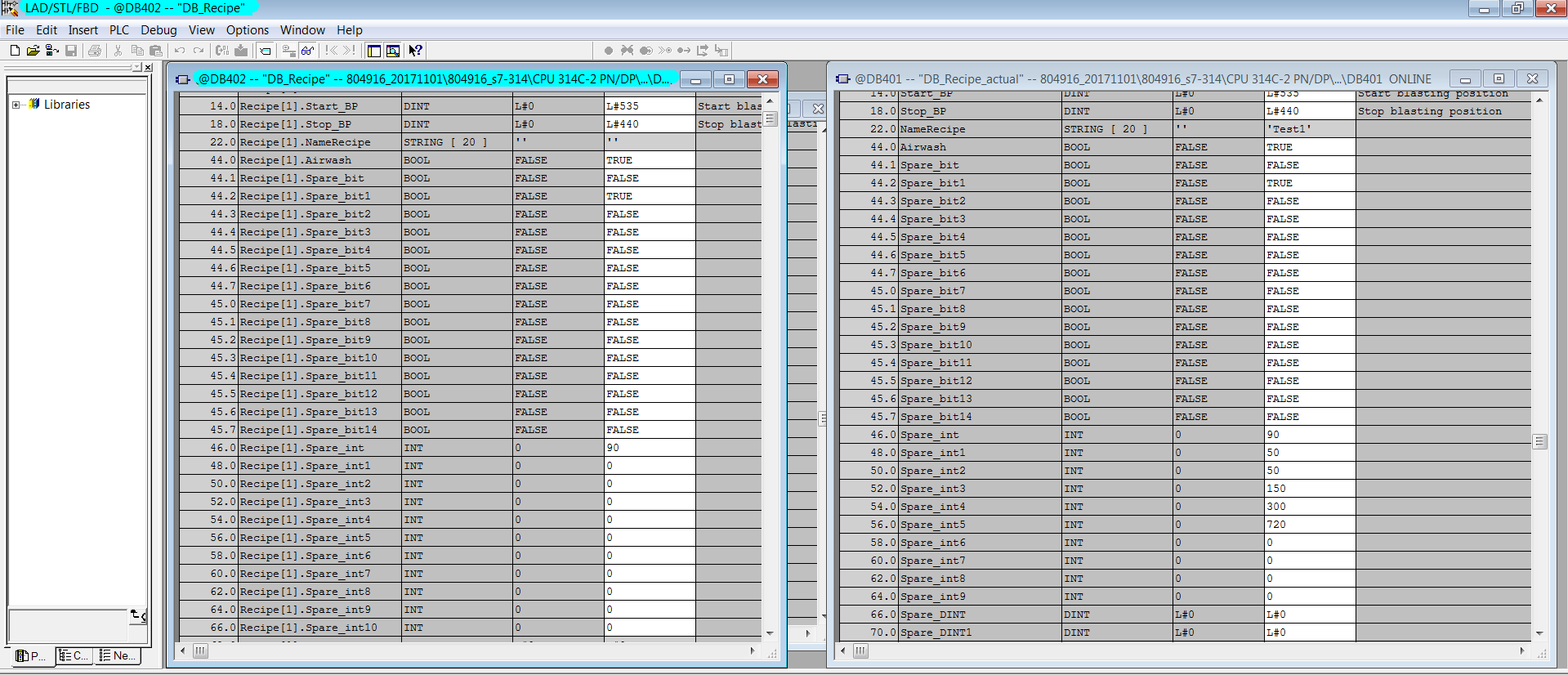This screenshot has height=675, width=1568.
Task: Toggle the overviews pane toolbar button
Action: [374, 51]
